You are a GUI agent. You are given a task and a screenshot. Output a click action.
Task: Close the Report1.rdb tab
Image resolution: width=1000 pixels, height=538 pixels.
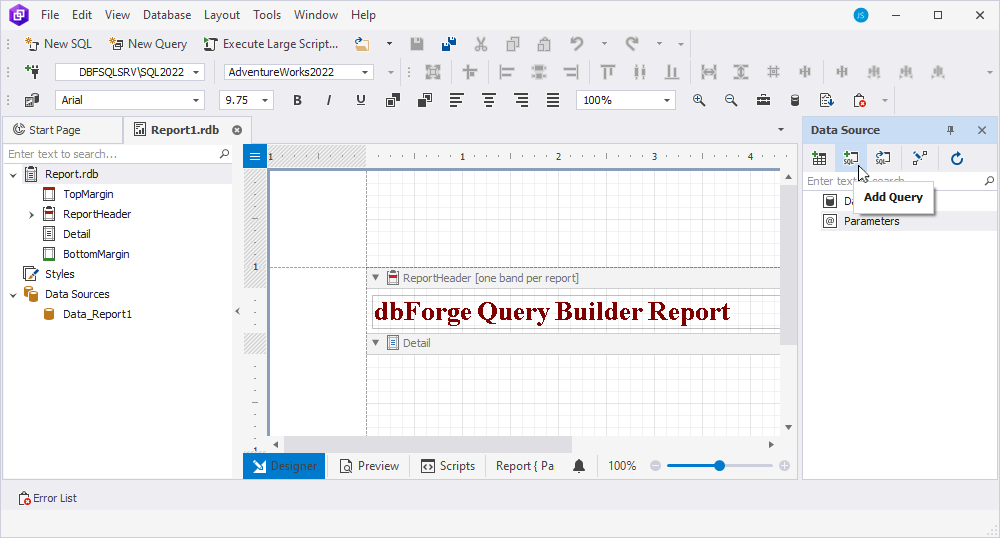[x=237, y=130]
